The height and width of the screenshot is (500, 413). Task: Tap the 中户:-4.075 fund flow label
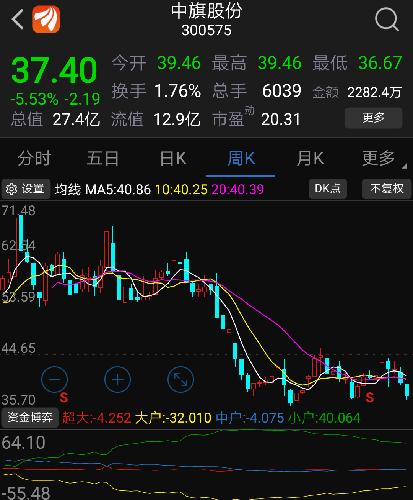click(x=250, y=418)
